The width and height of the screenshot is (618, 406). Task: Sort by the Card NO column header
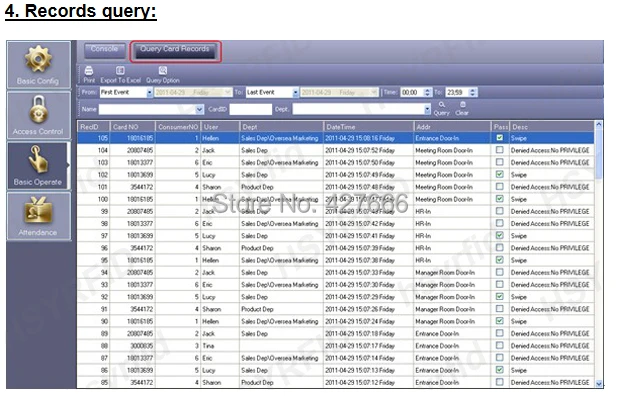coord(132,127)
